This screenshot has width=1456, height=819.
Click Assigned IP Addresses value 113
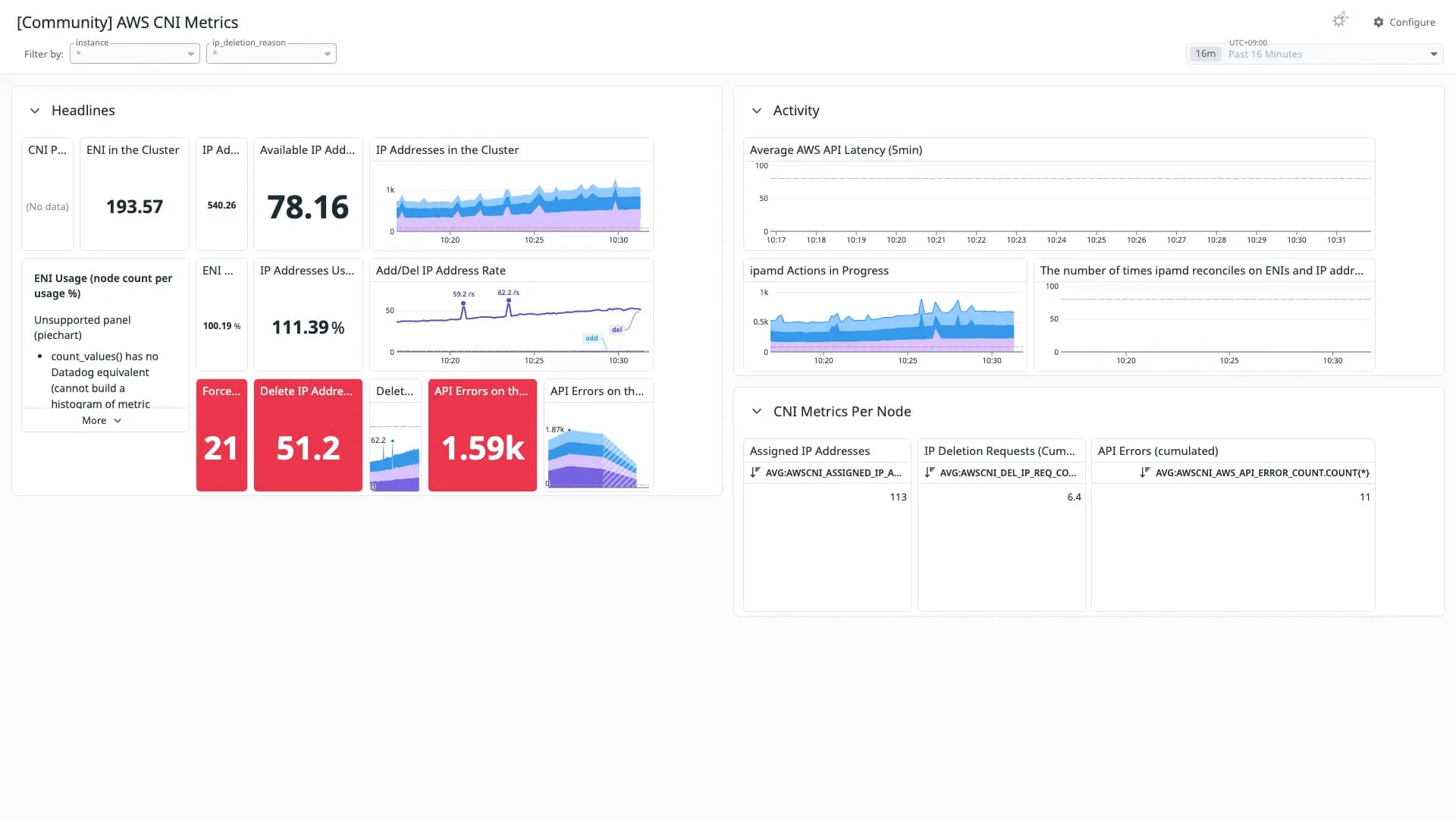[x=898, y=497]
